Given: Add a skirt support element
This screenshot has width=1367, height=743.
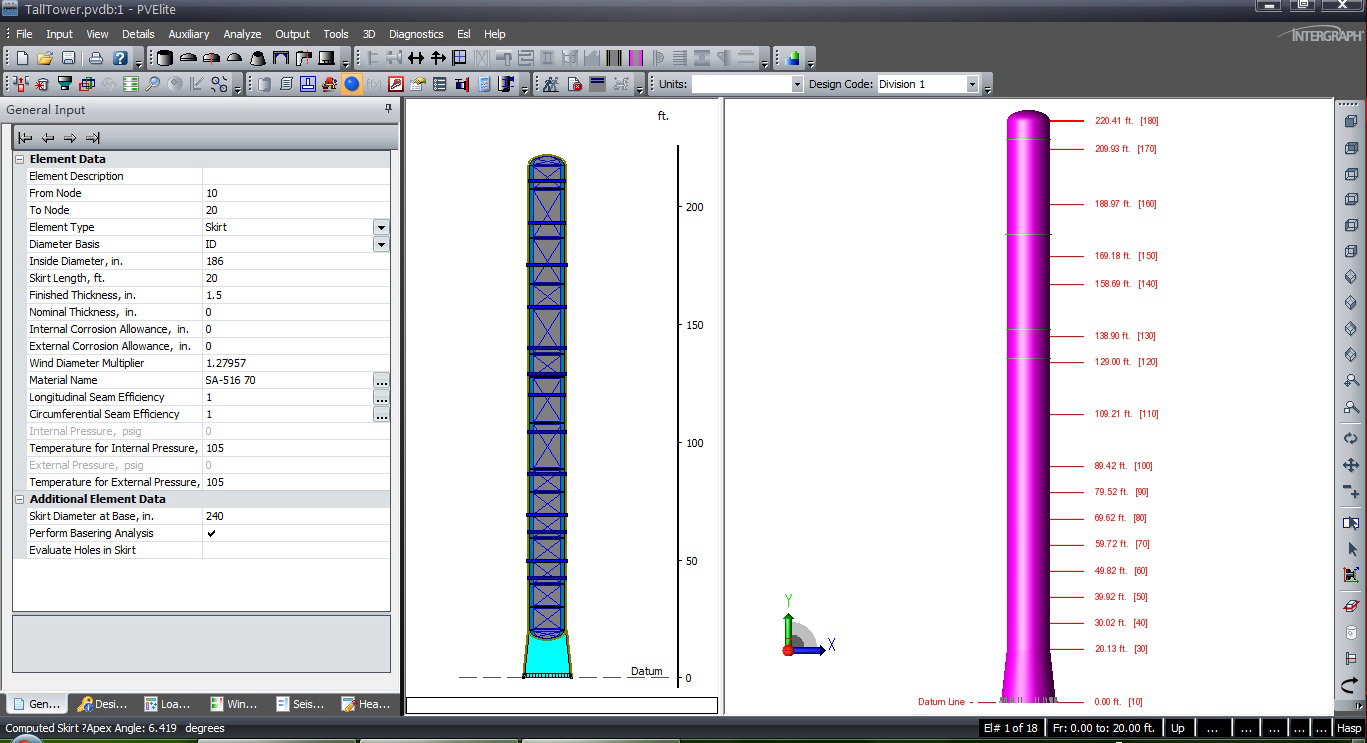Looking at the screenshot, I should coord(326,58).
